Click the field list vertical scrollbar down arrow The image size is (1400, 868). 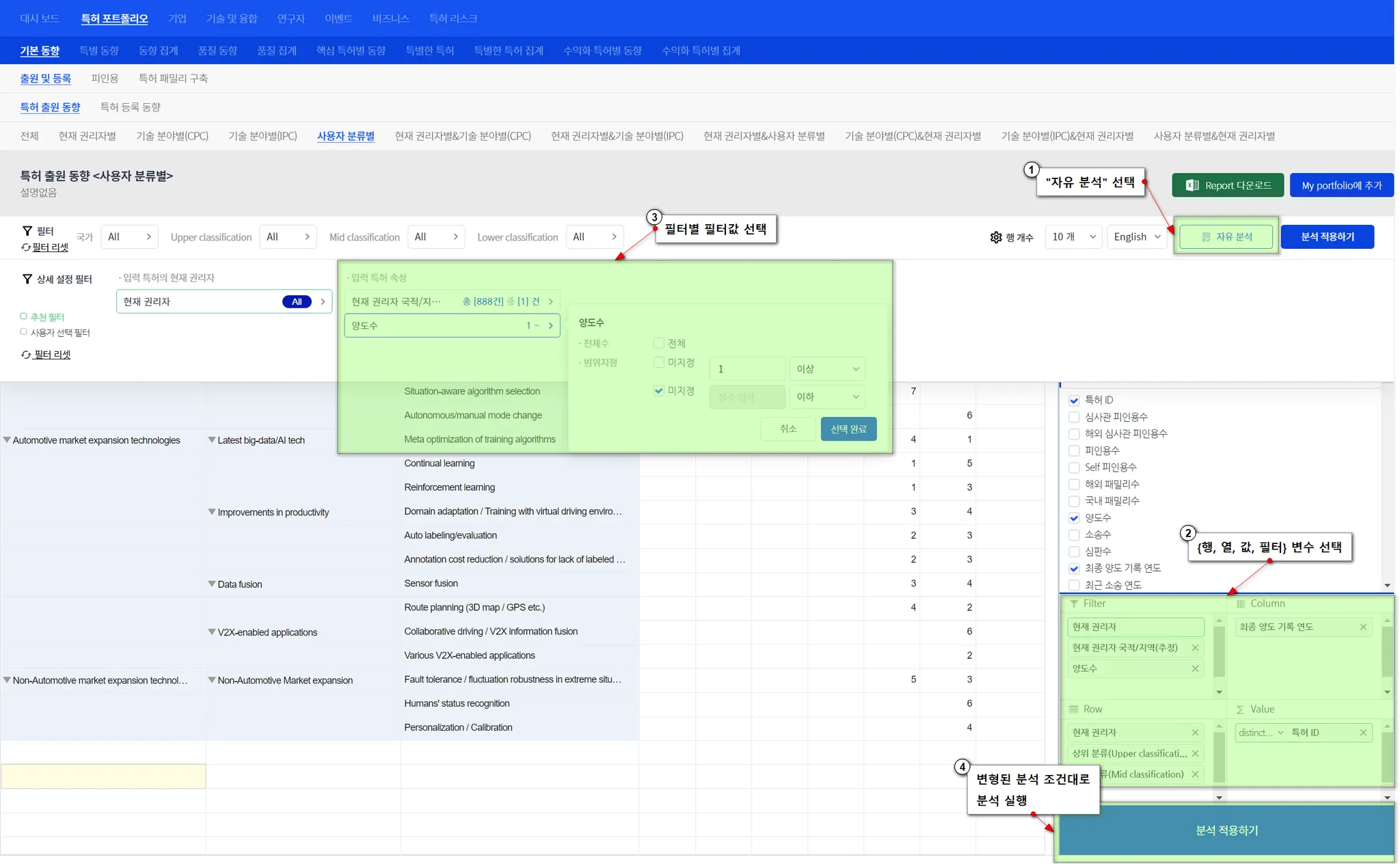(1387, 586)
